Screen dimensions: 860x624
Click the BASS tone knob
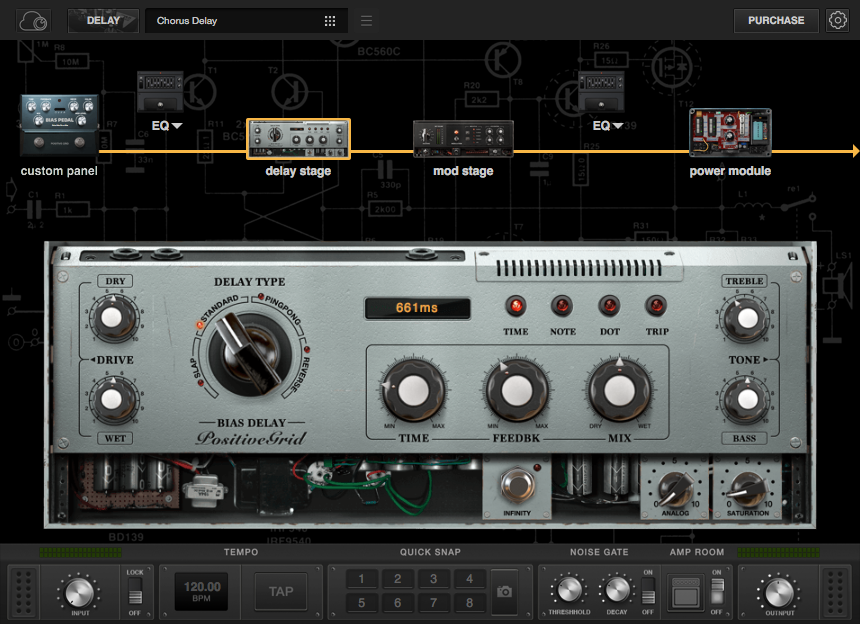(747, 399)
